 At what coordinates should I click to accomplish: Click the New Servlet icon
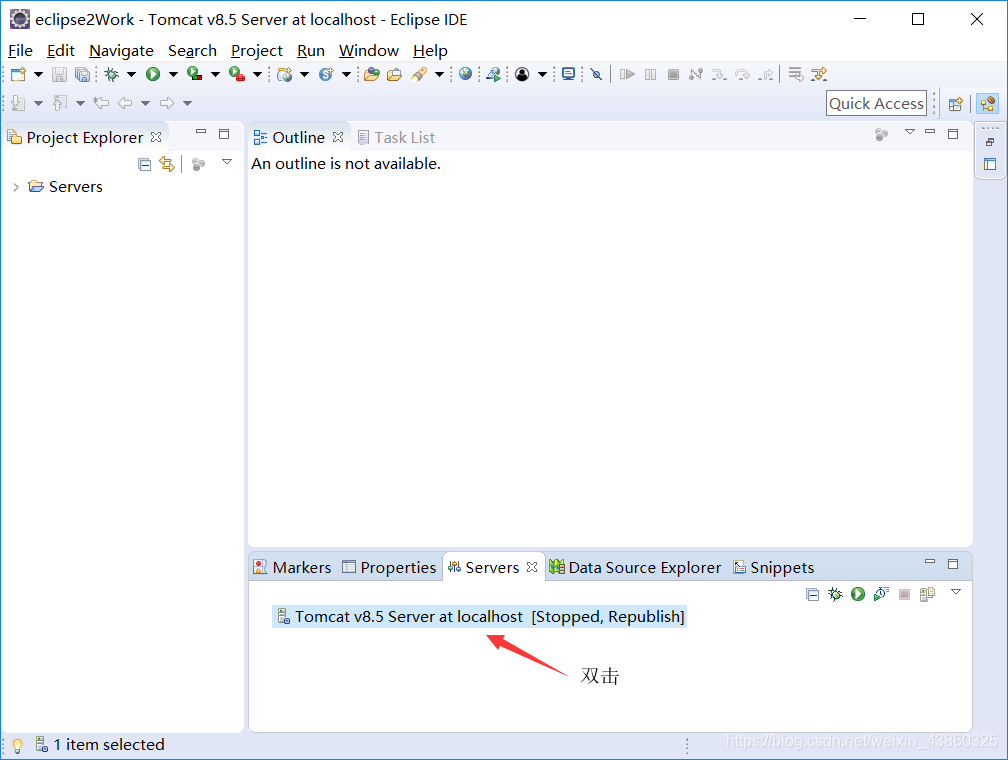coord(327,75)
